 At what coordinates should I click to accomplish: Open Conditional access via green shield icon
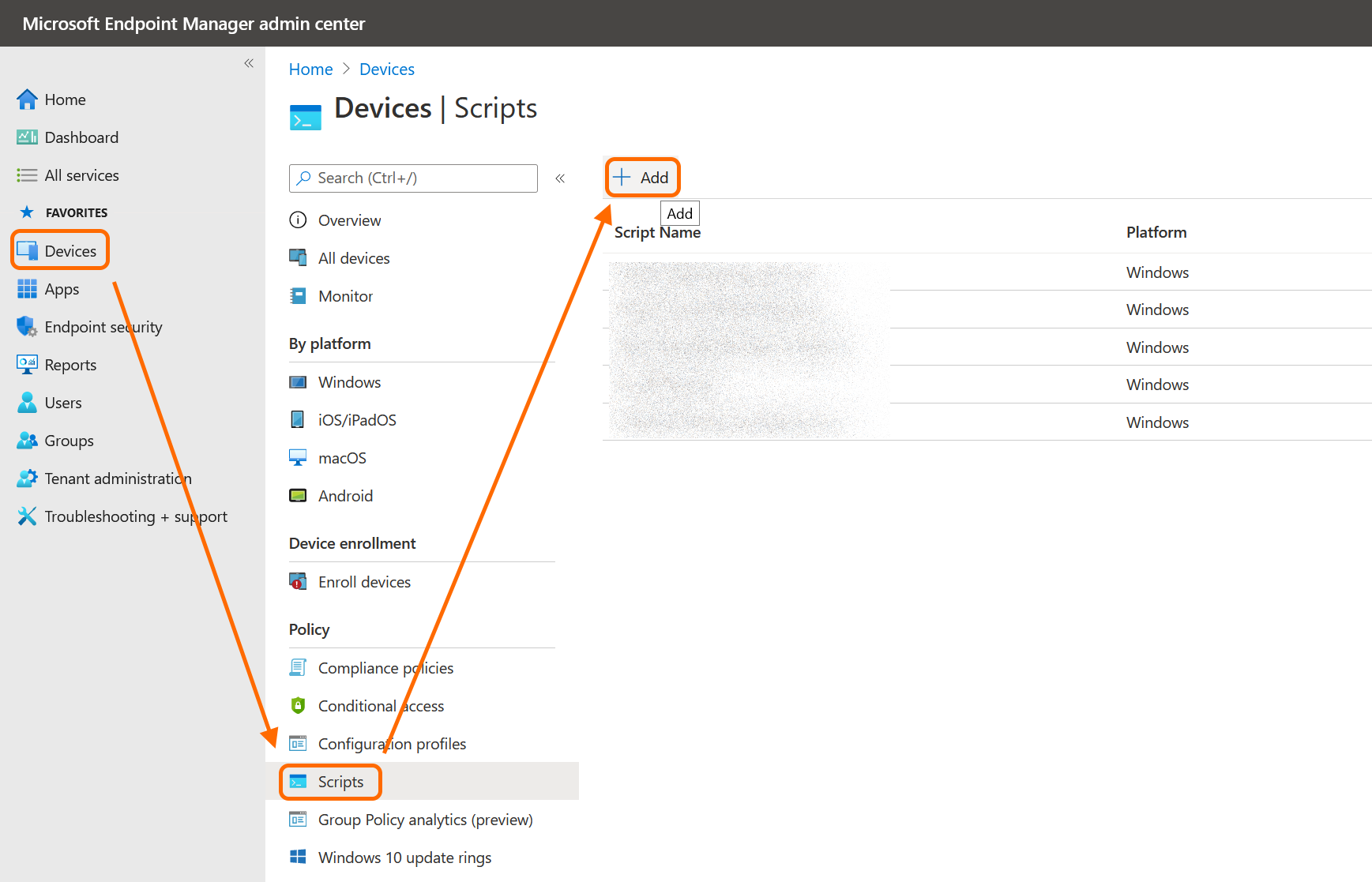tap(298, 706)
